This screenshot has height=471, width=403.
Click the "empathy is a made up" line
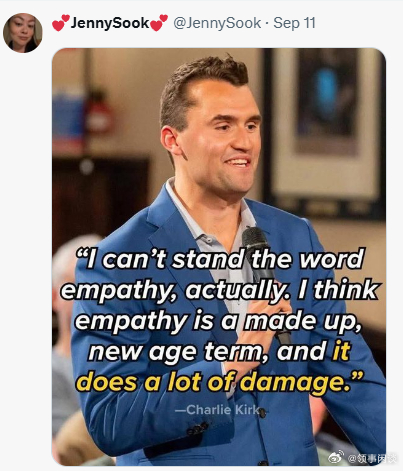[x=218, y=320]
